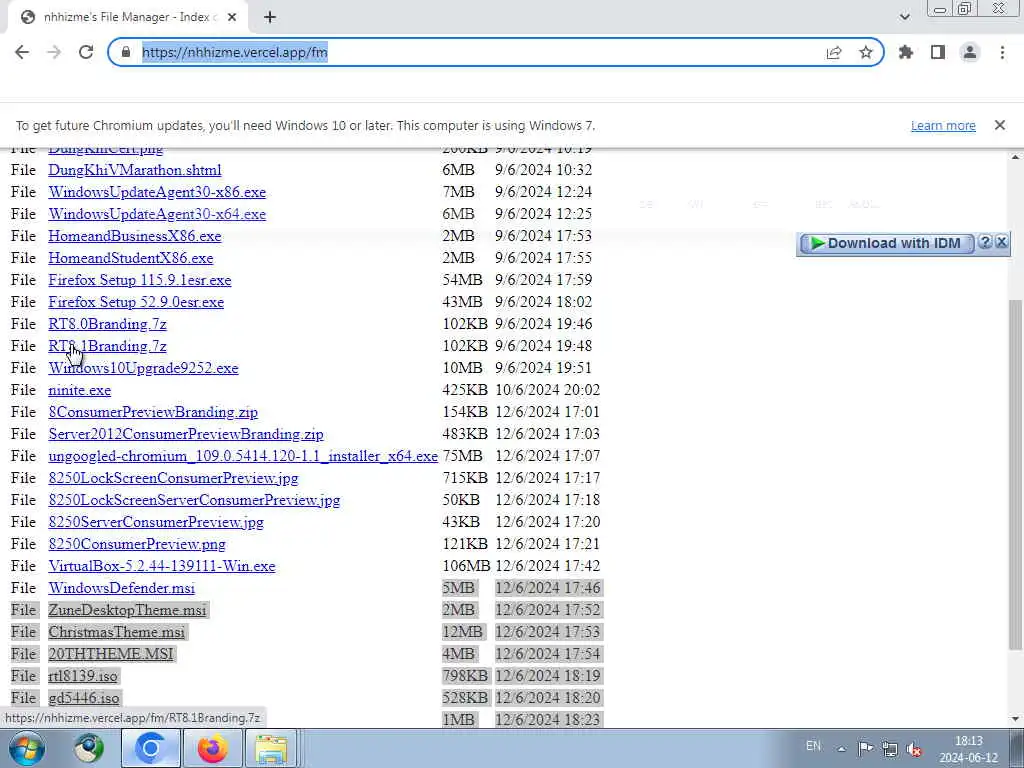Download Firefox Setup 115.9.1esr.exe
Viewport: 1024px width, 768px height.
click(x=140, y=280)
